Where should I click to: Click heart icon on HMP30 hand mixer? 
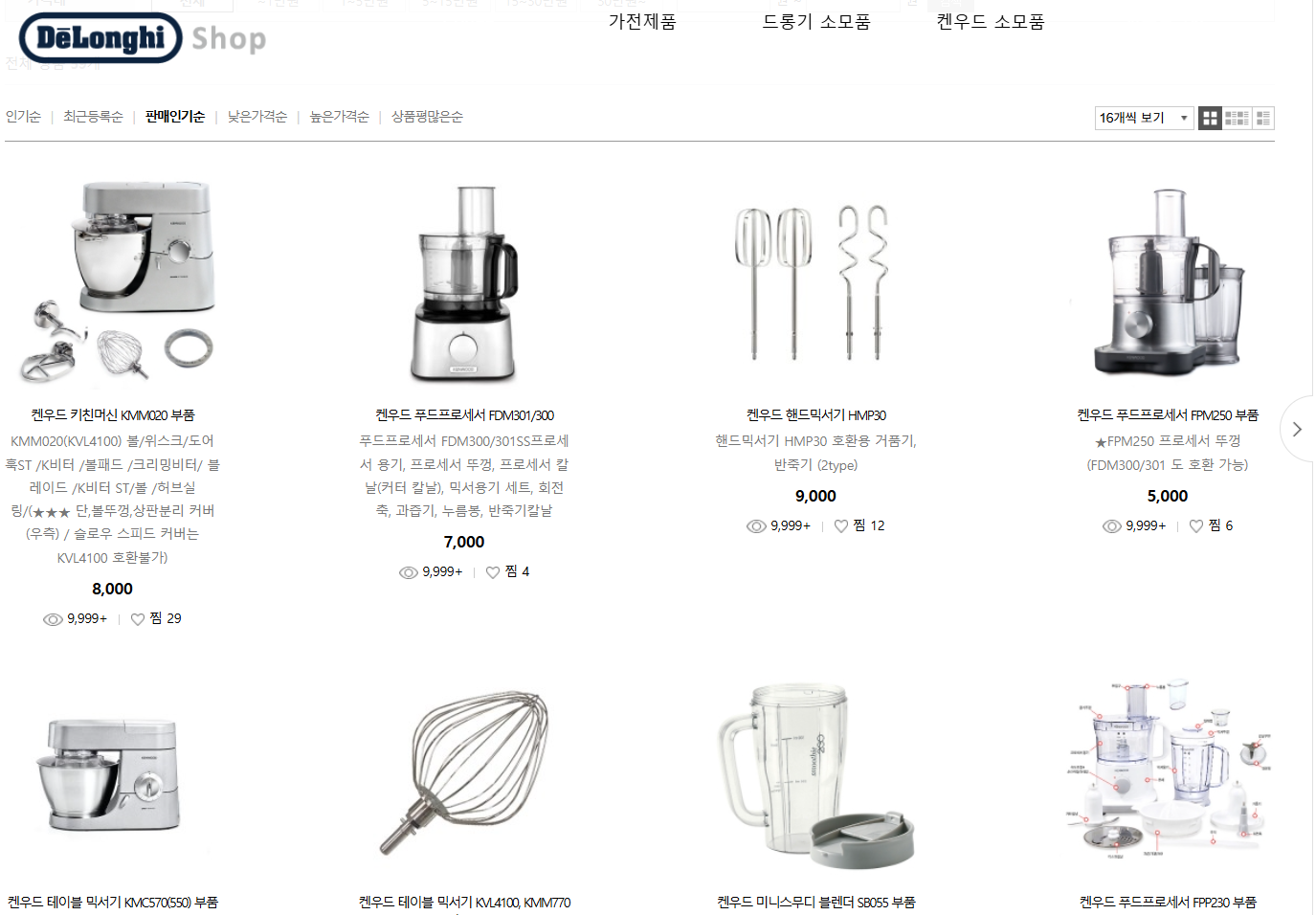(841, 525)
